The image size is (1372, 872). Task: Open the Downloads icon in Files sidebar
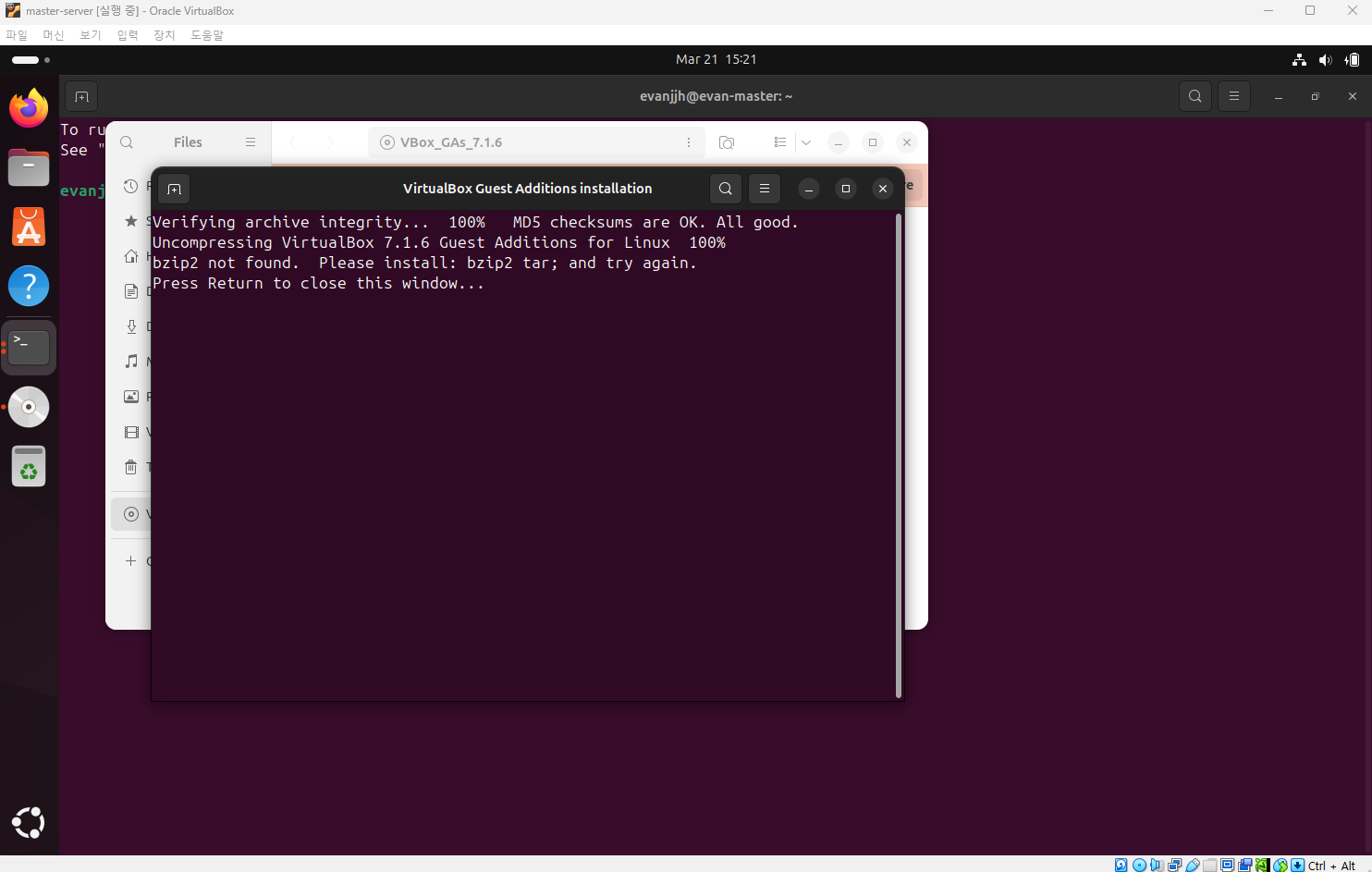[131, 326]
